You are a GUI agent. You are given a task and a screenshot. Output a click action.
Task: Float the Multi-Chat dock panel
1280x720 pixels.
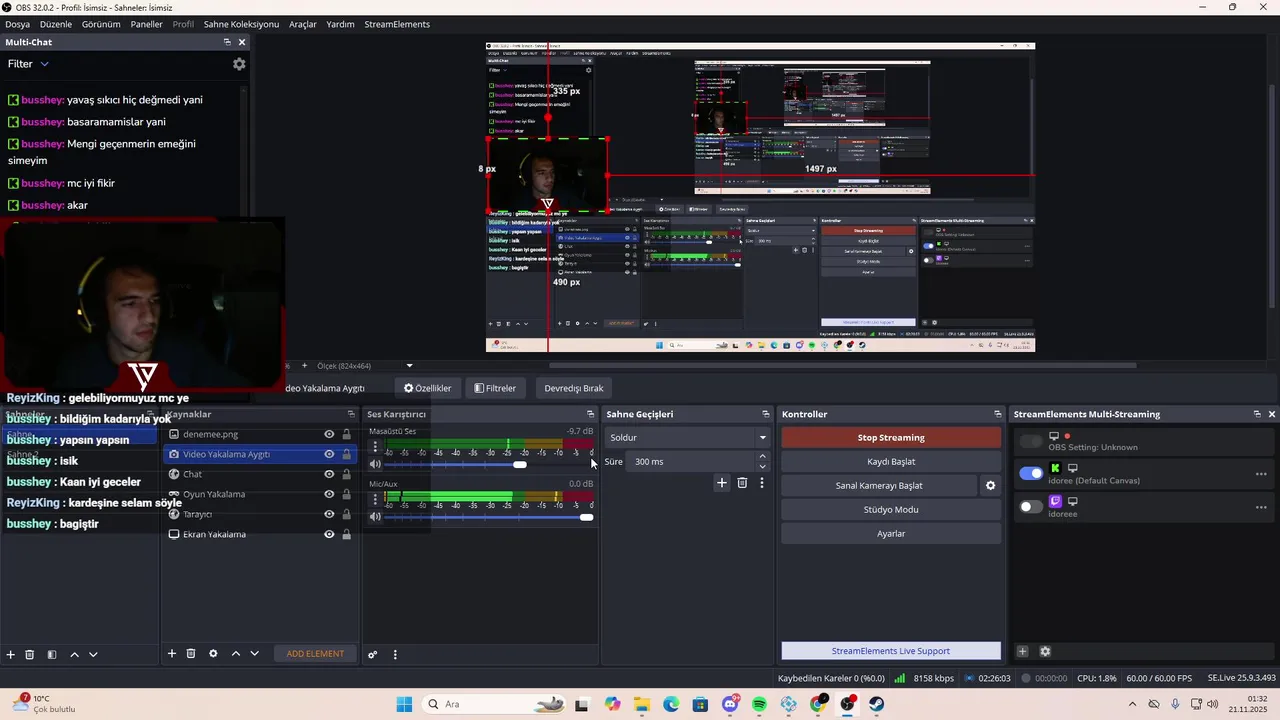pyautogui.click(x=227, y=42)
